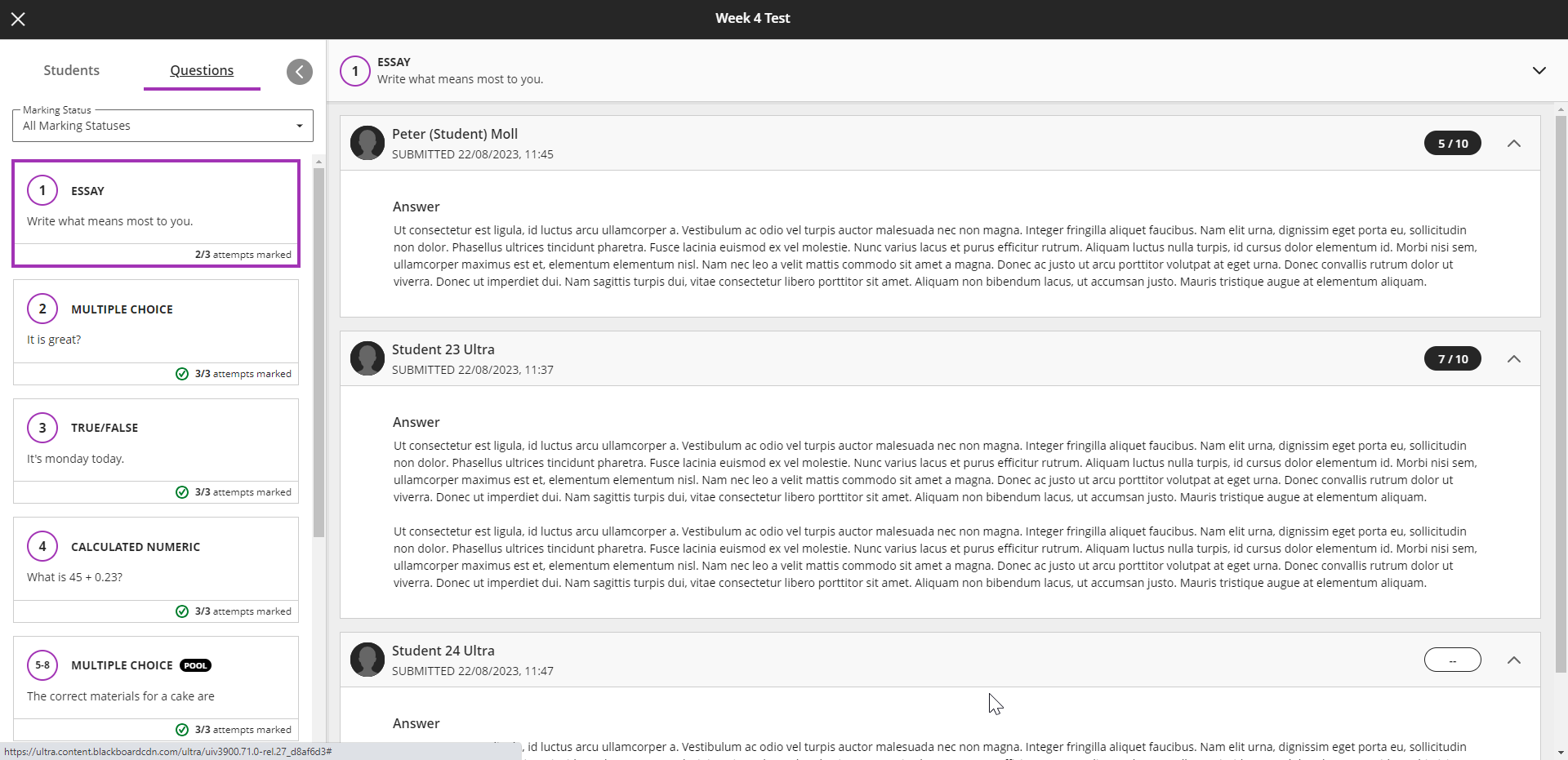Select the Questions tab

202,70
